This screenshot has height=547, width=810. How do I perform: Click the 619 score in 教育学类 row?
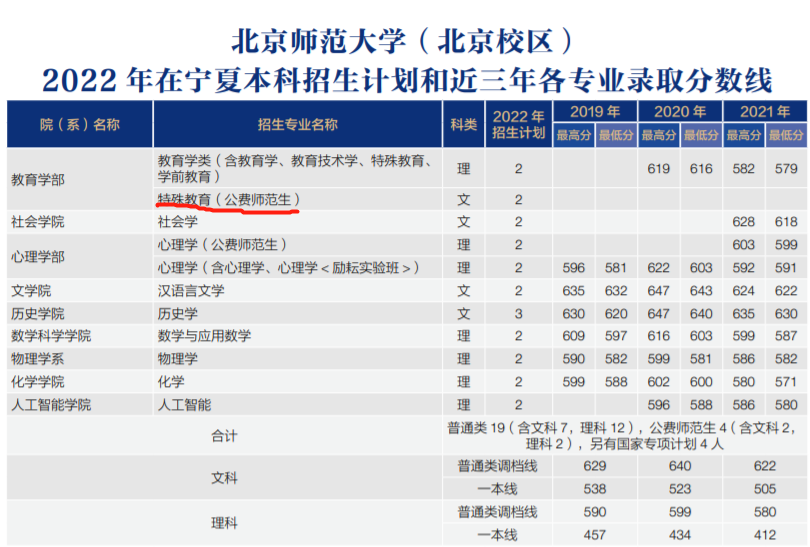pos(659,168)
